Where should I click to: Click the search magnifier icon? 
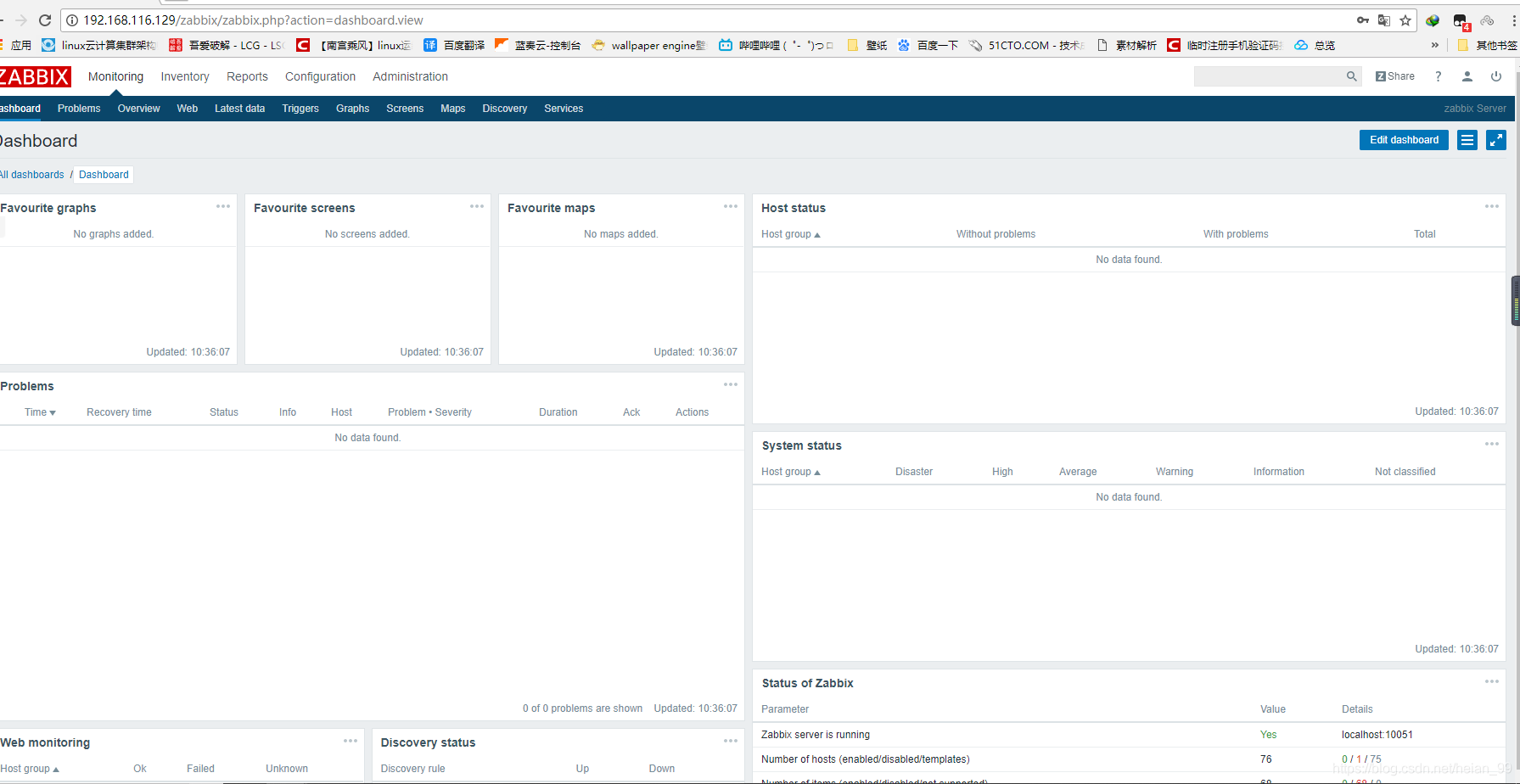tap(1352, 76)
